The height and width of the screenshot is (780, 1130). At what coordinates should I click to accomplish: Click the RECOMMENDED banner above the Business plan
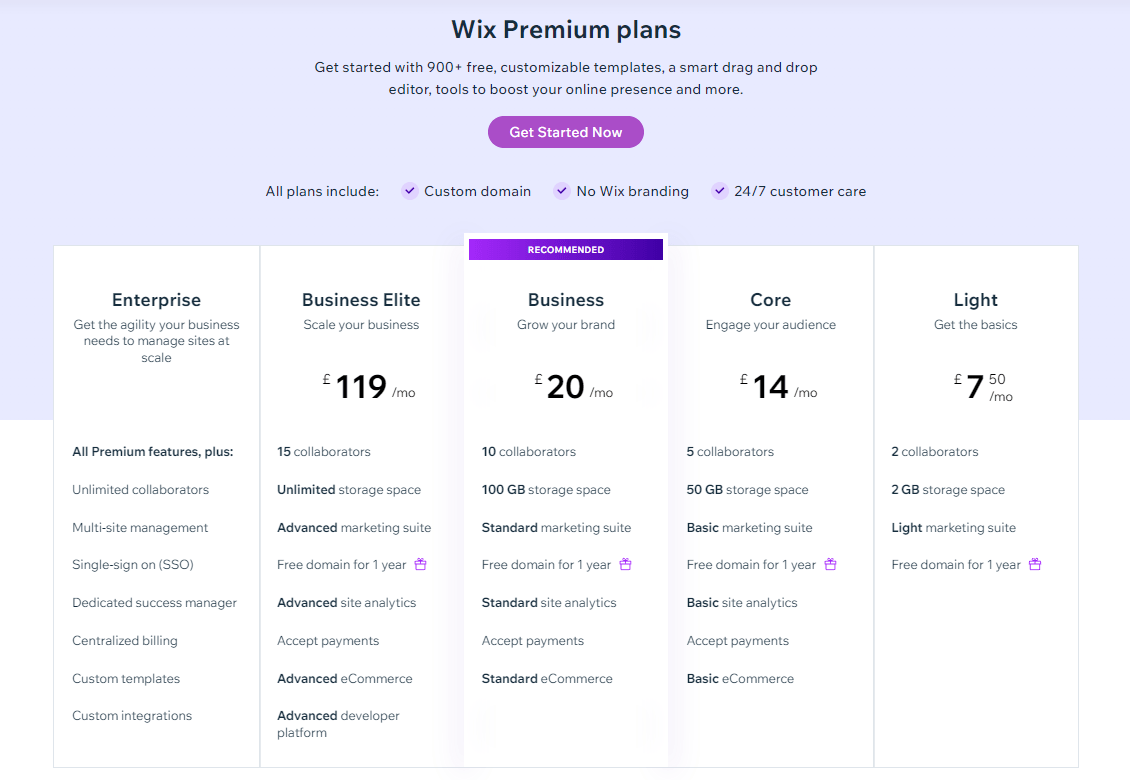(565, 249)
